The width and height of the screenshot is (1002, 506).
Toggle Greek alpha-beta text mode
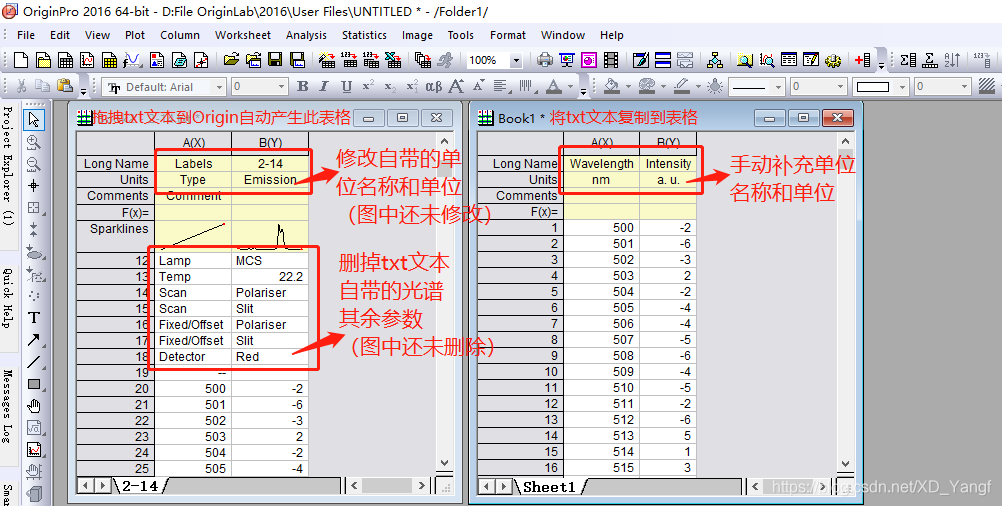click(x=433, y=86)
